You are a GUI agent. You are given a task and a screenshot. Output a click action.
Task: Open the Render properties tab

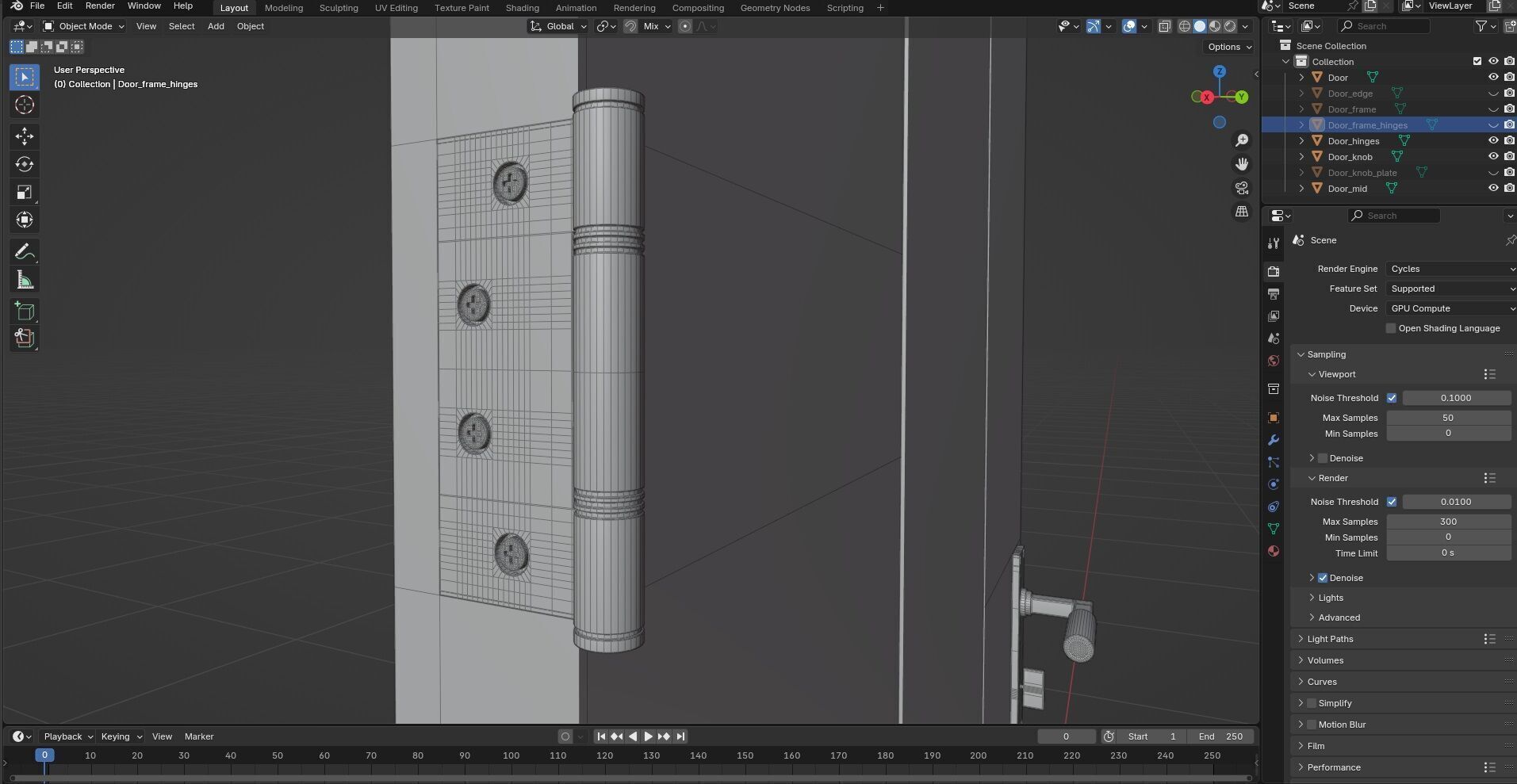pyautogui.click(x=1274, y=271)
